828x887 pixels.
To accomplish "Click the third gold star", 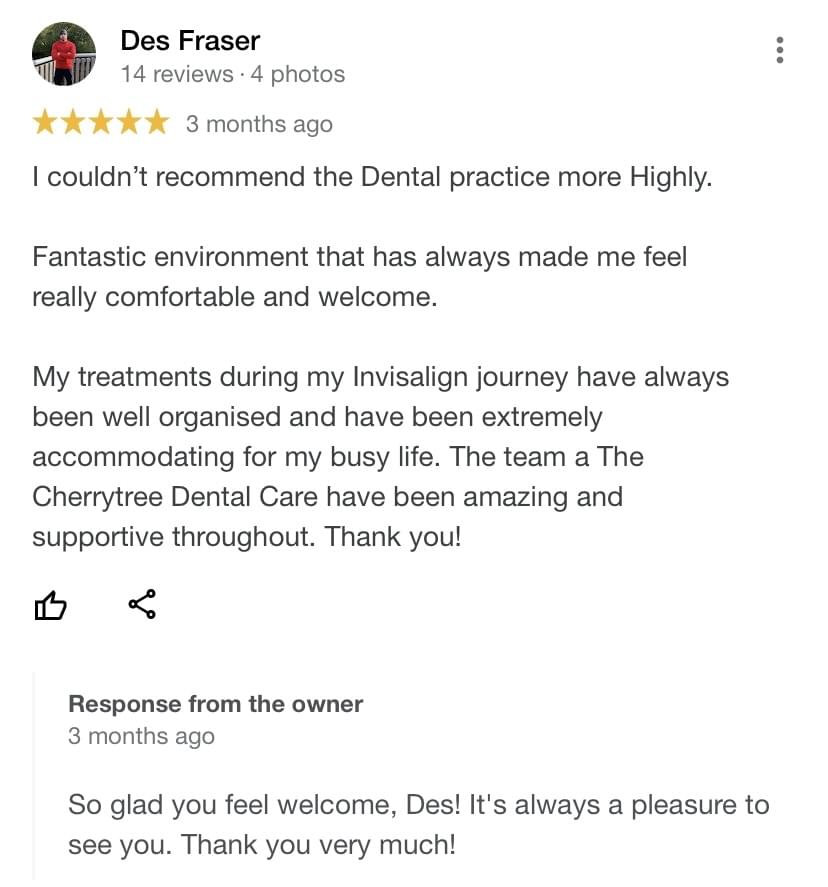I will pos(101,124).
